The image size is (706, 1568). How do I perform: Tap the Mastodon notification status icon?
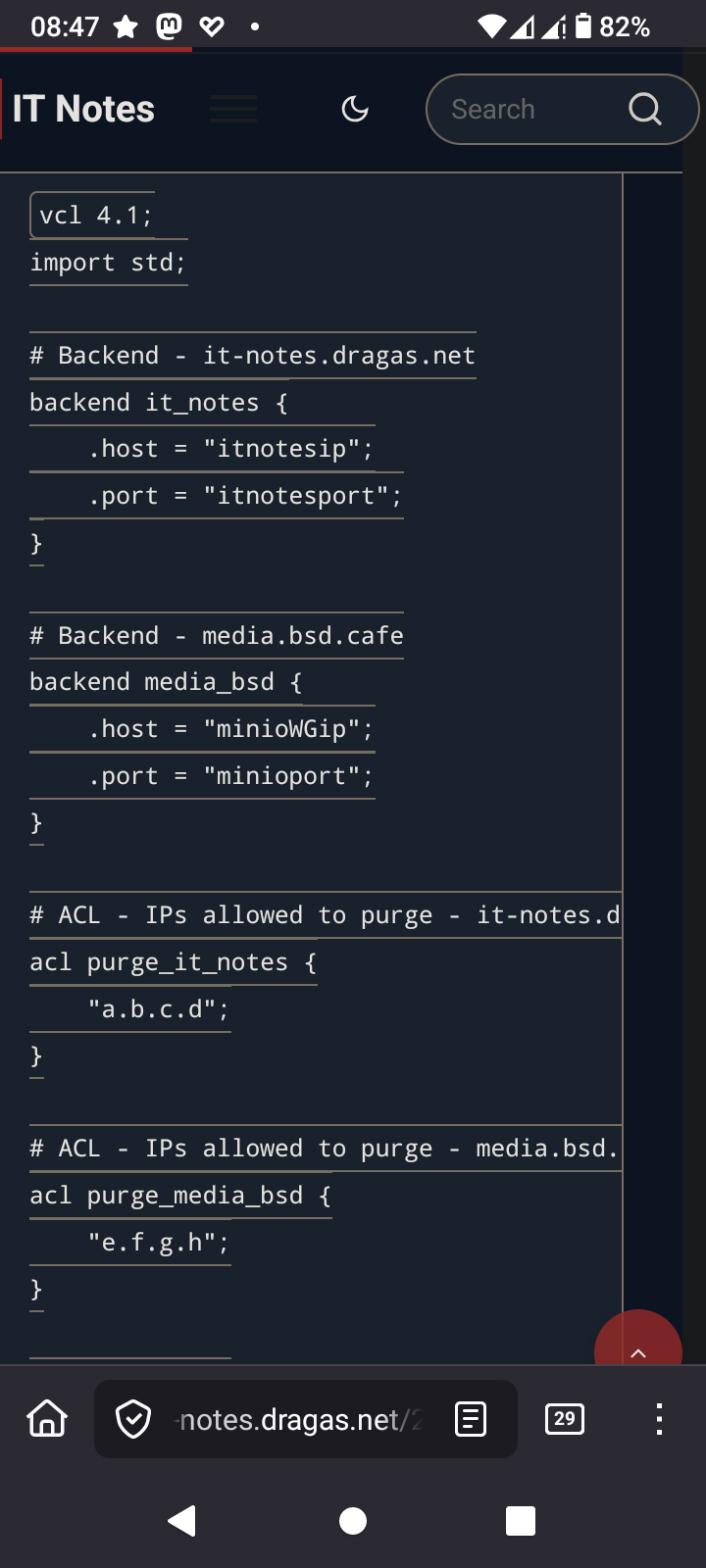click(x=169, y=26)
